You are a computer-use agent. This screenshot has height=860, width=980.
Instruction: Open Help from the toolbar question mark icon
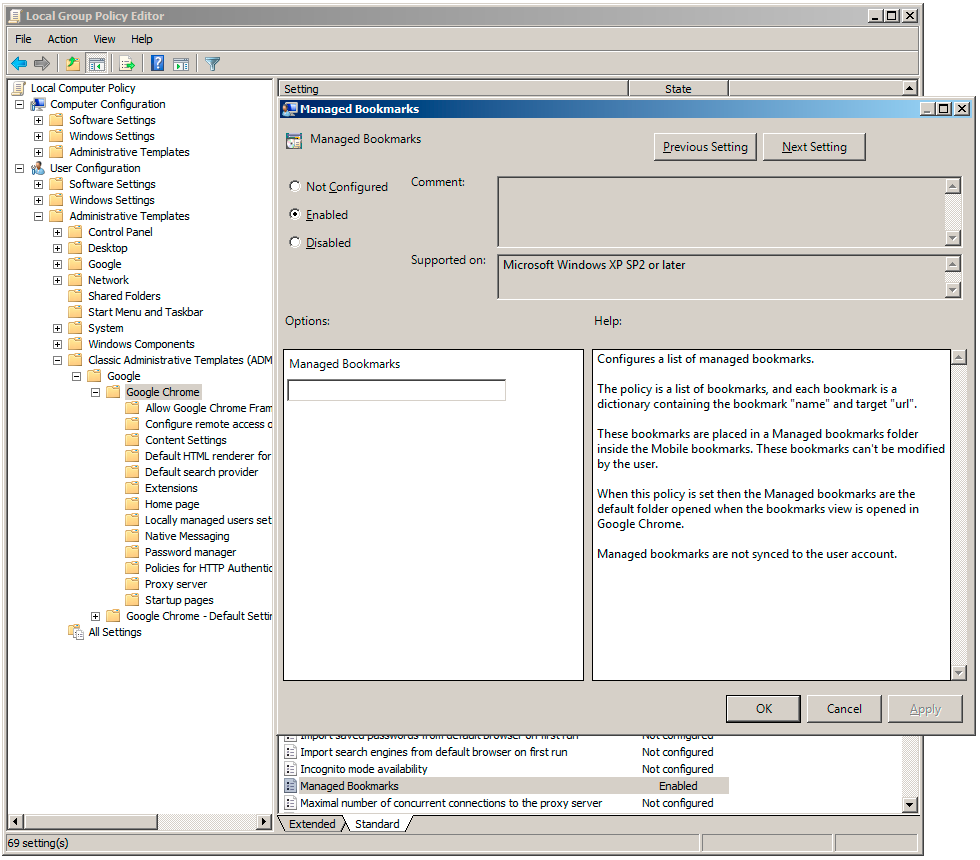[x=157, y=62]
